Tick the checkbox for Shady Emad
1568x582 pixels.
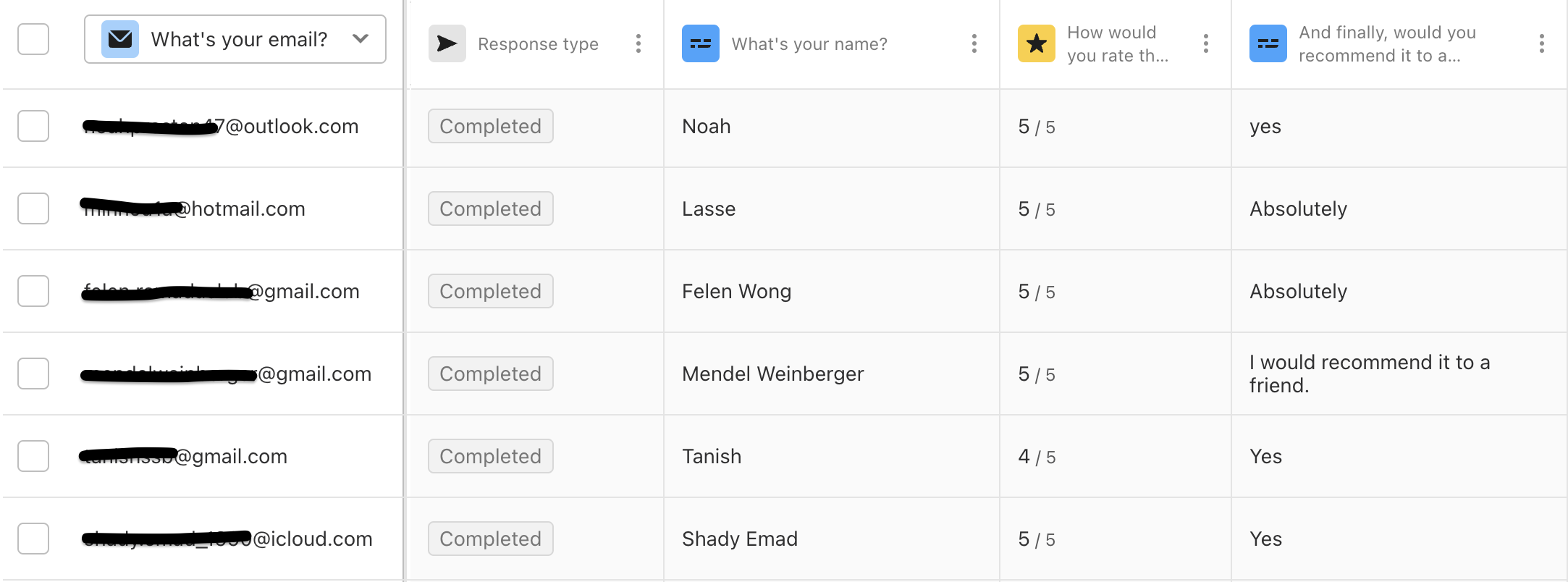click(x=33, y=539)
